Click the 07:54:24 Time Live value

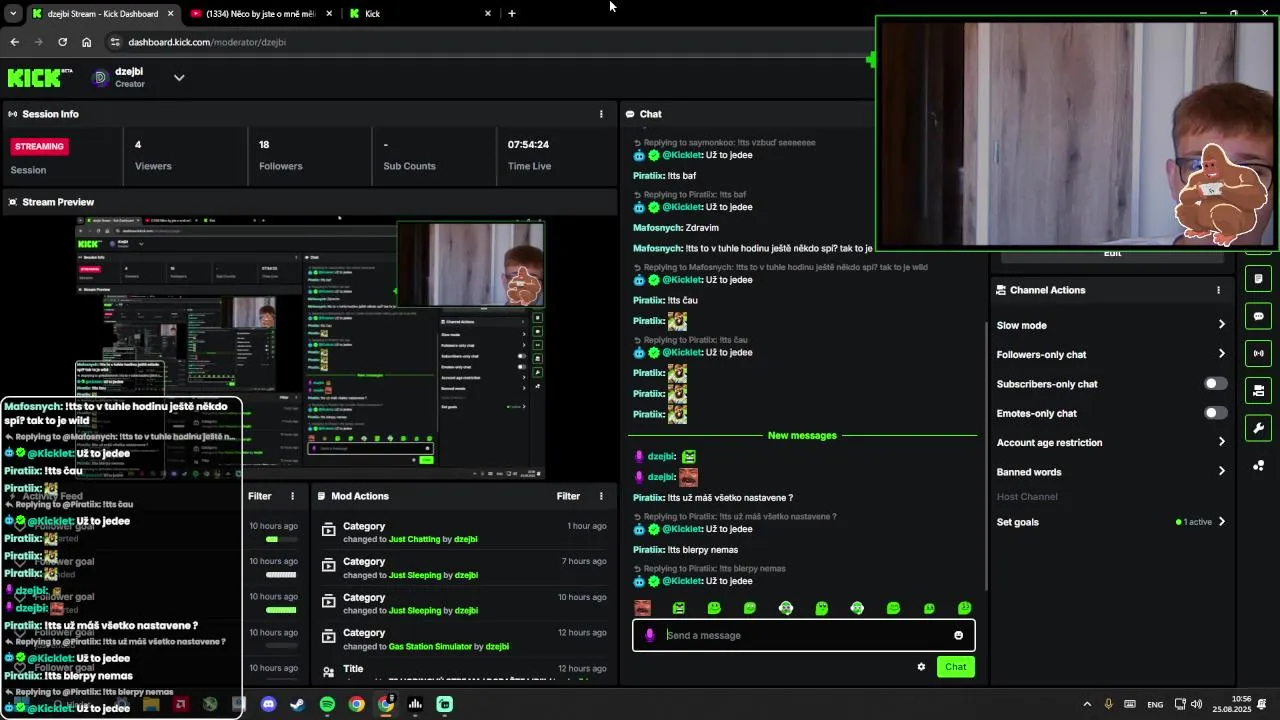528,144
